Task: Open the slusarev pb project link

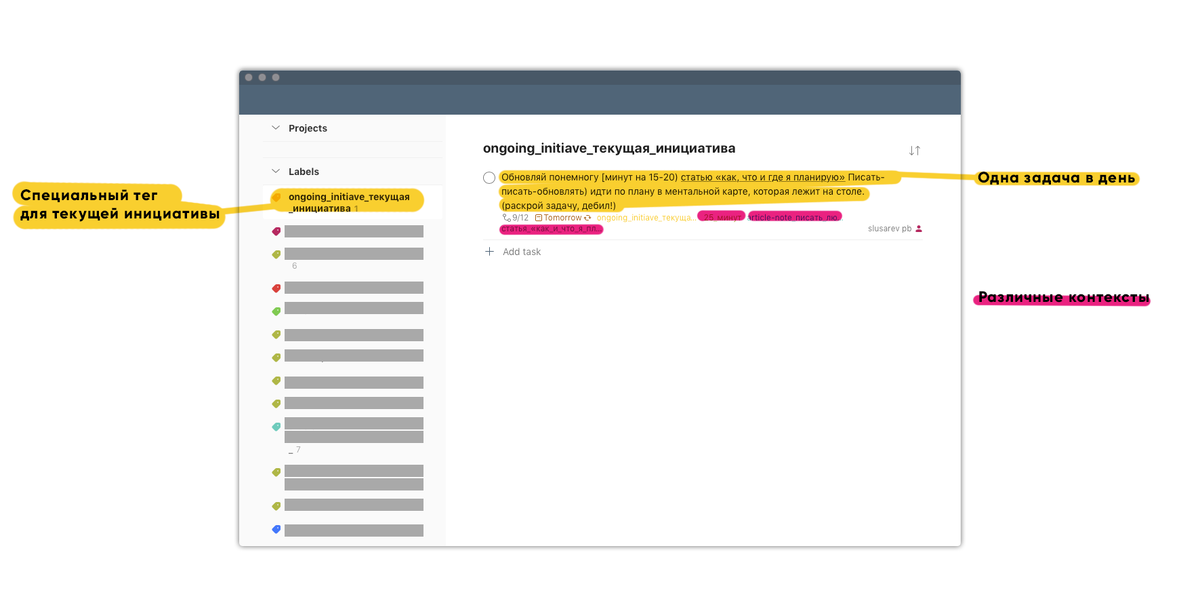Action: click(x=890, y=229)
